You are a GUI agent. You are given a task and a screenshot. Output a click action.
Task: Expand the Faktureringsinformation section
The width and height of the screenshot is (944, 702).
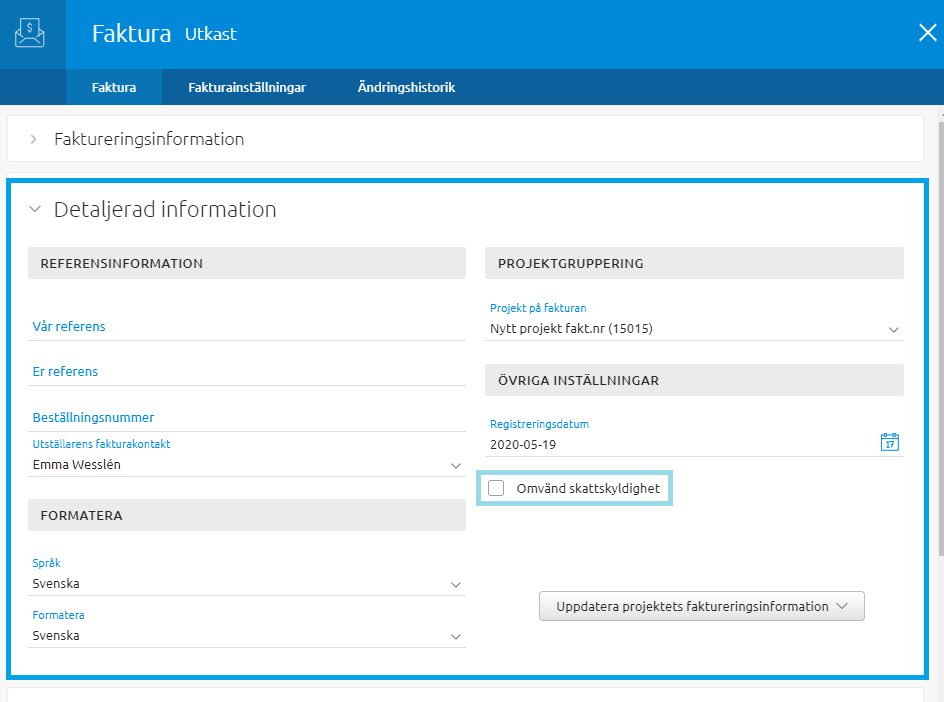(x=34, y=139)
